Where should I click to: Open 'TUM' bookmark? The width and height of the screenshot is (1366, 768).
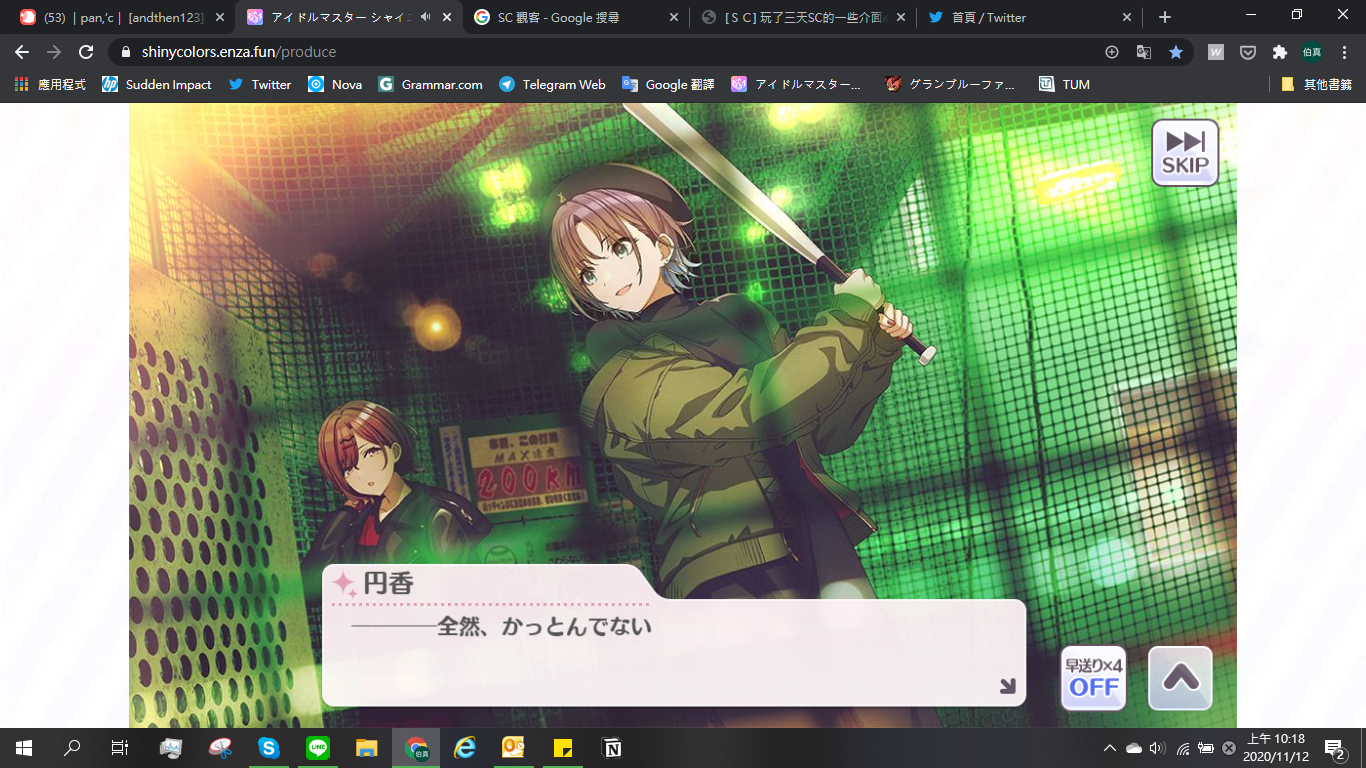click(1064, 85)
